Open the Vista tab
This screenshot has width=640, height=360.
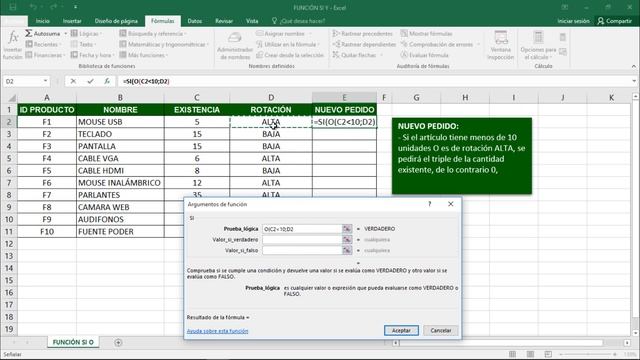pos(252,21)
